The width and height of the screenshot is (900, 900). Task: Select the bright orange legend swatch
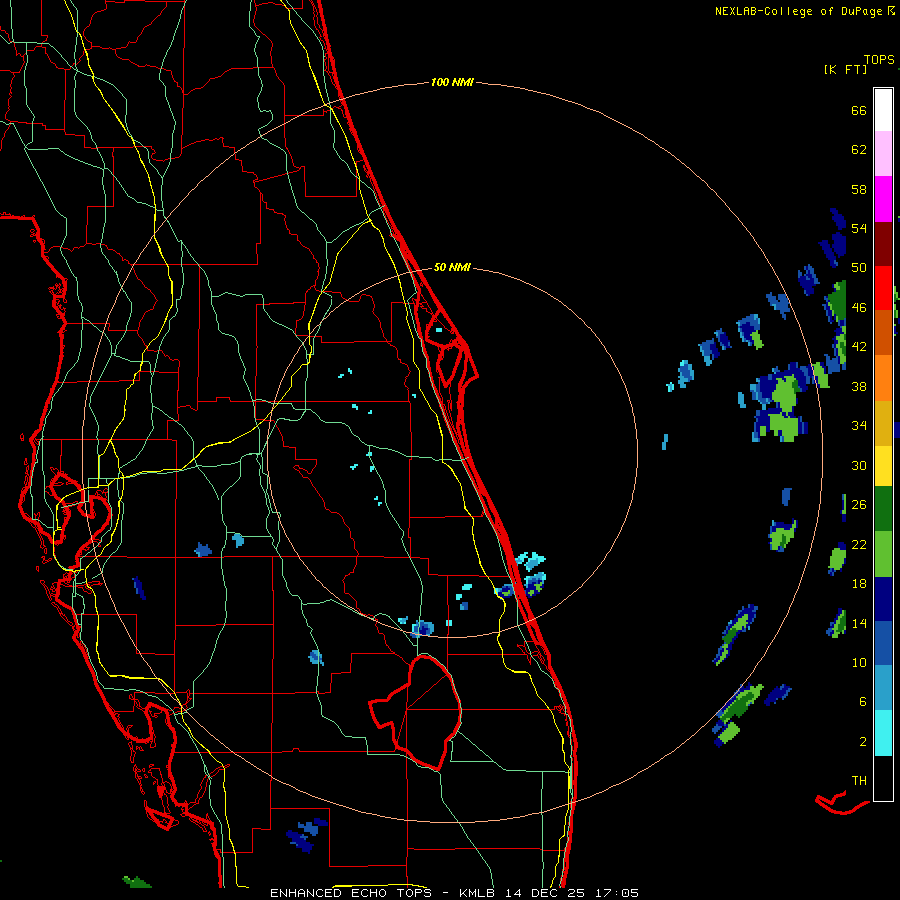coord(883,378)
